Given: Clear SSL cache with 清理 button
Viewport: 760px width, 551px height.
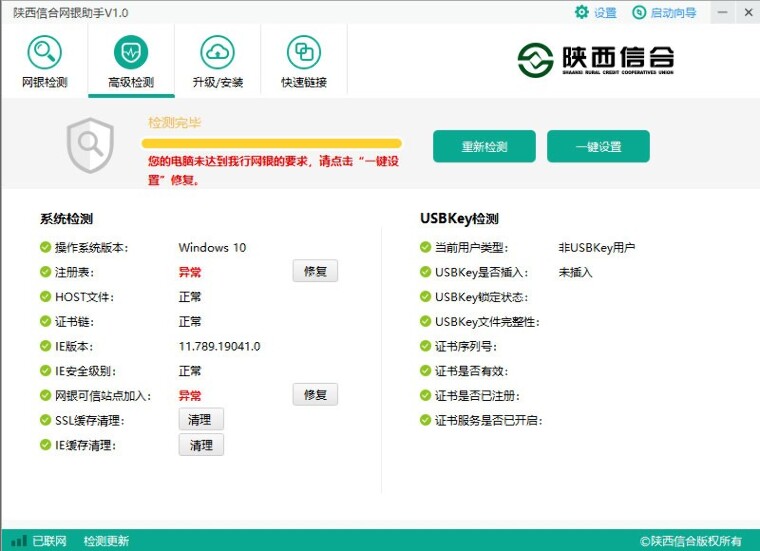Looking at the screenshot, I should [x=201, y=419].
